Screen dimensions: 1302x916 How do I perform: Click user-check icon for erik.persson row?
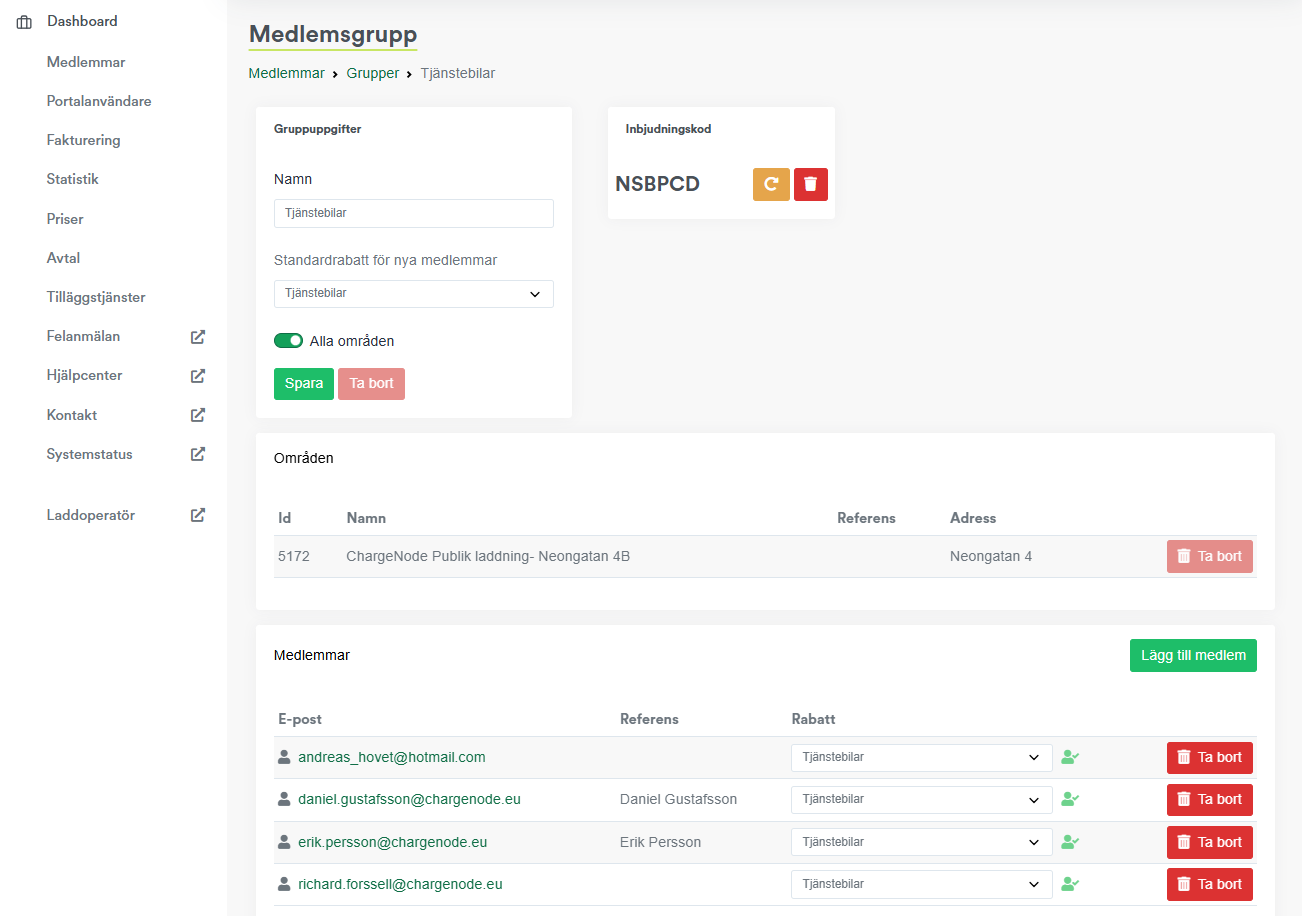pos(1070,843)
